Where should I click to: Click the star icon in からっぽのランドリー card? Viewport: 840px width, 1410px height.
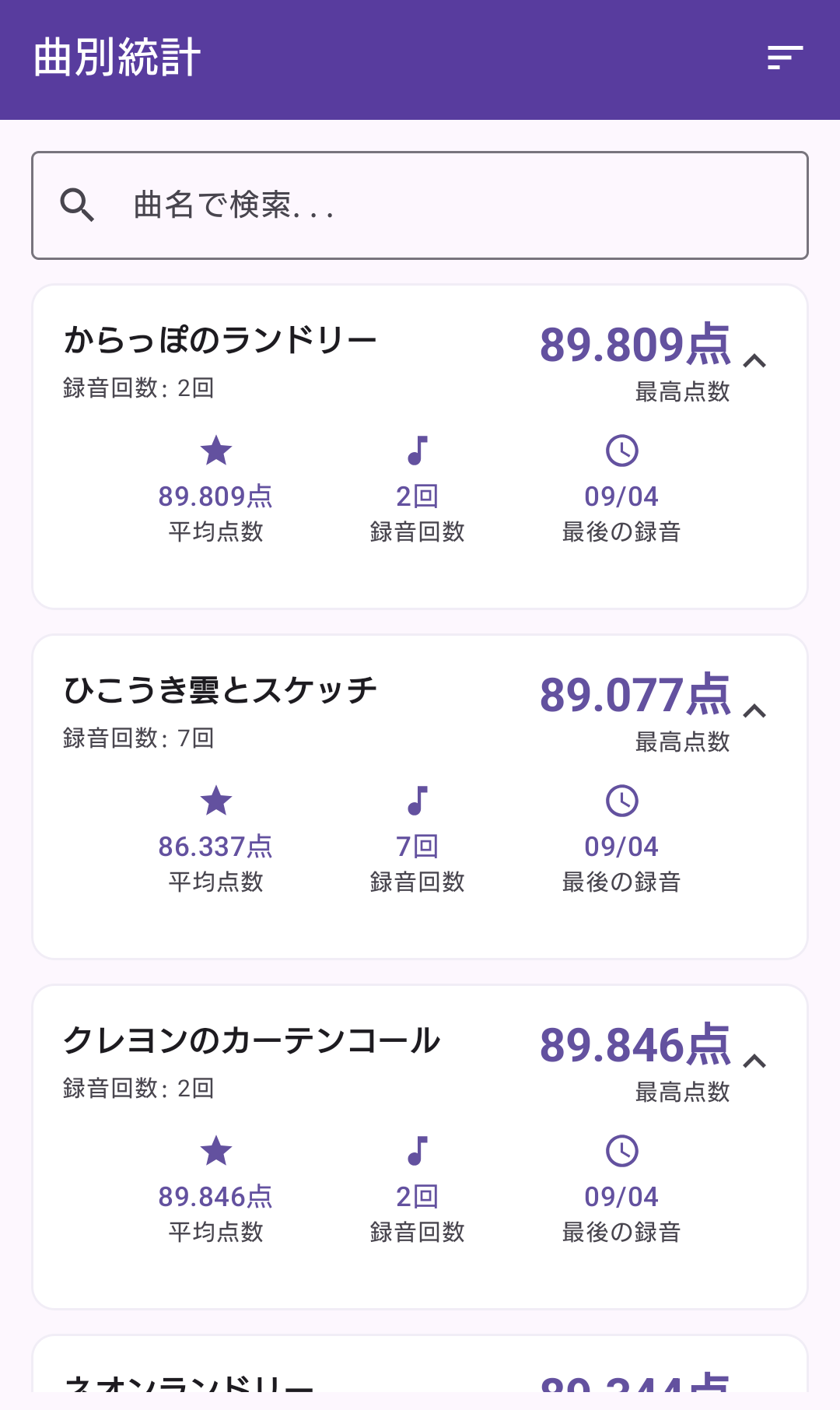tap(216, 451)
